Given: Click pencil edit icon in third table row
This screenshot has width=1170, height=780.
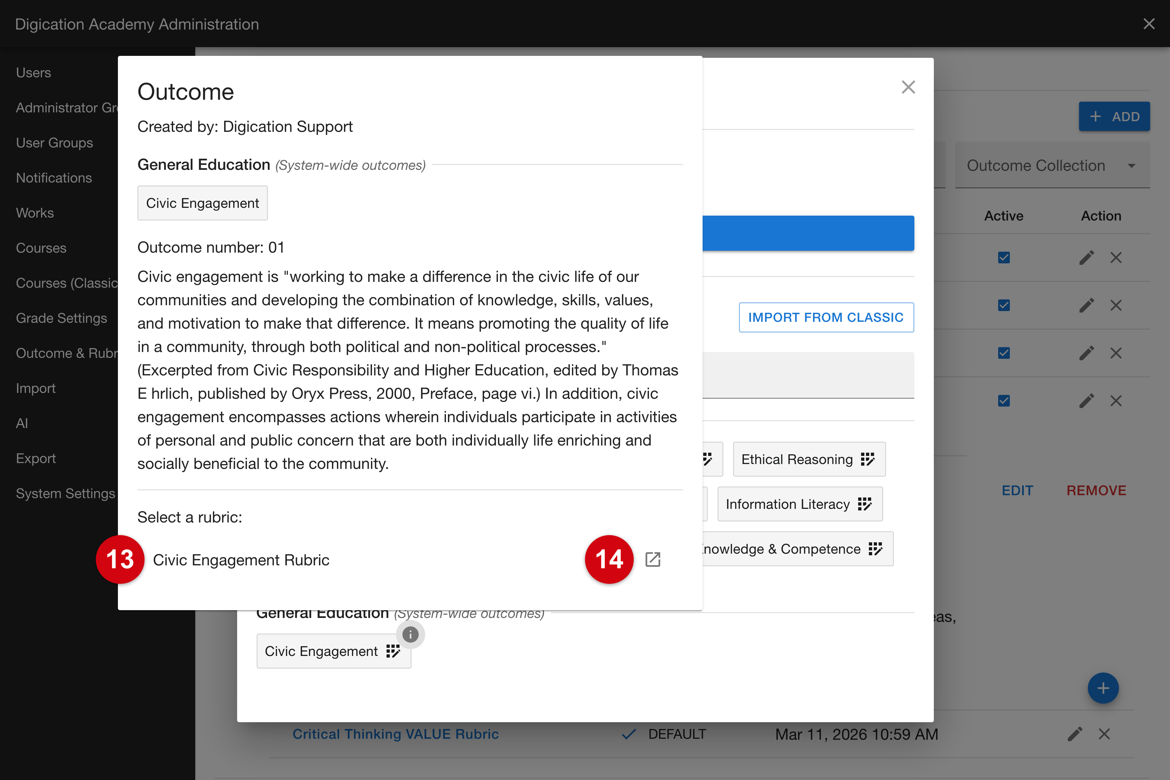Looking at the screenshot, I should pyautogui.click(x=1086, y=353).
